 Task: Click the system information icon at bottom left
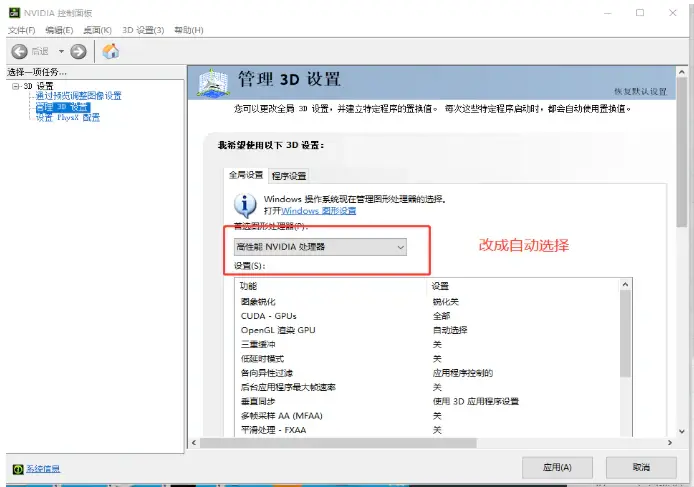(x=18, y=469)
